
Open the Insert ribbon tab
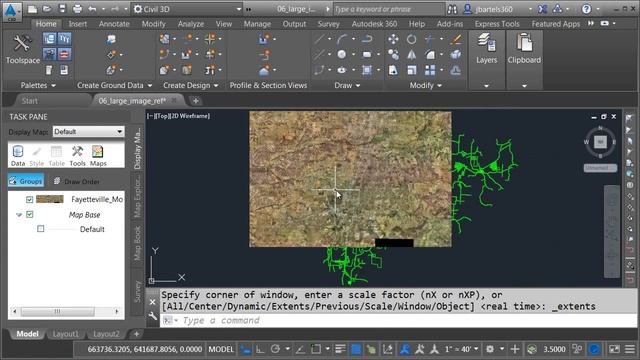[78, 24]
